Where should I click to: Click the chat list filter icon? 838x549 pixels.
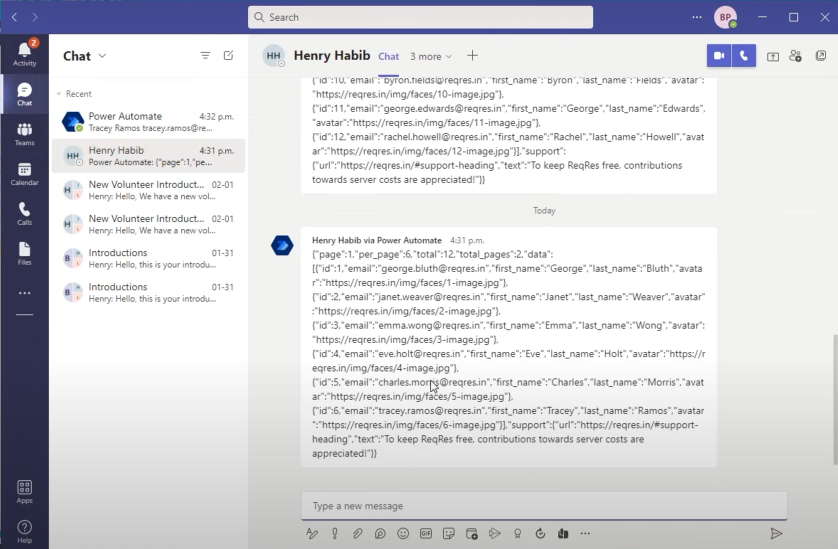(205, 56)
